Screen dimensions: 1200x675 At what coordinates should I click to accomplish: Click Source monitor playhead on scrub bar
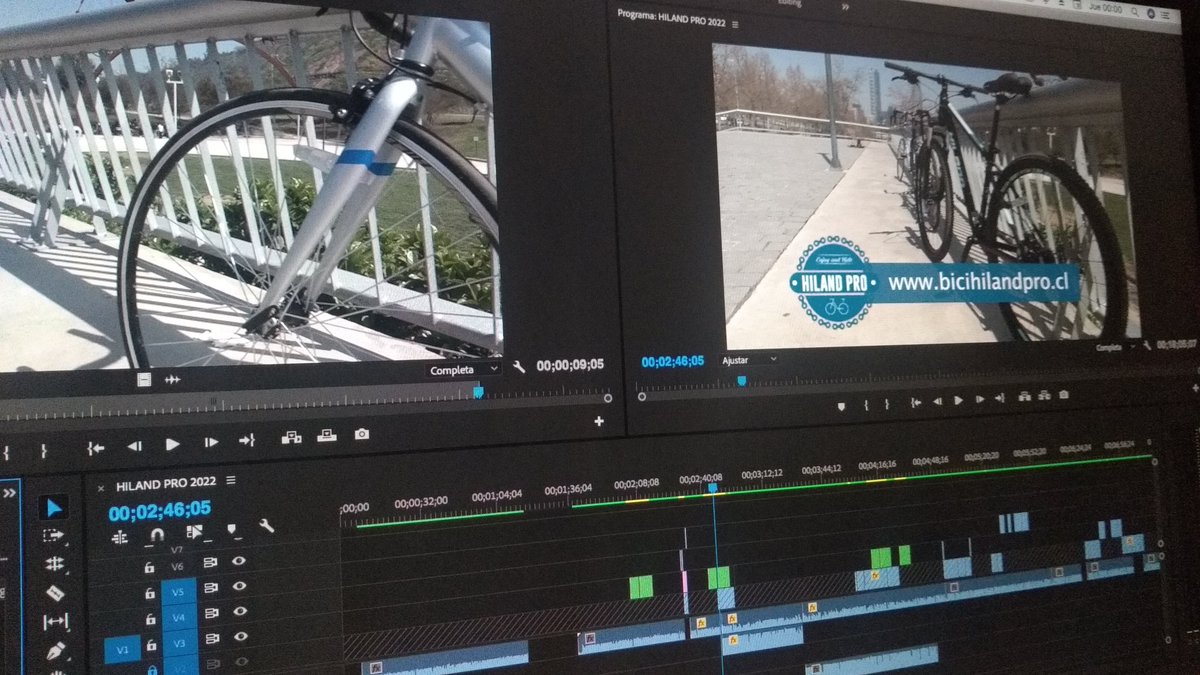(x=478, y=392)
